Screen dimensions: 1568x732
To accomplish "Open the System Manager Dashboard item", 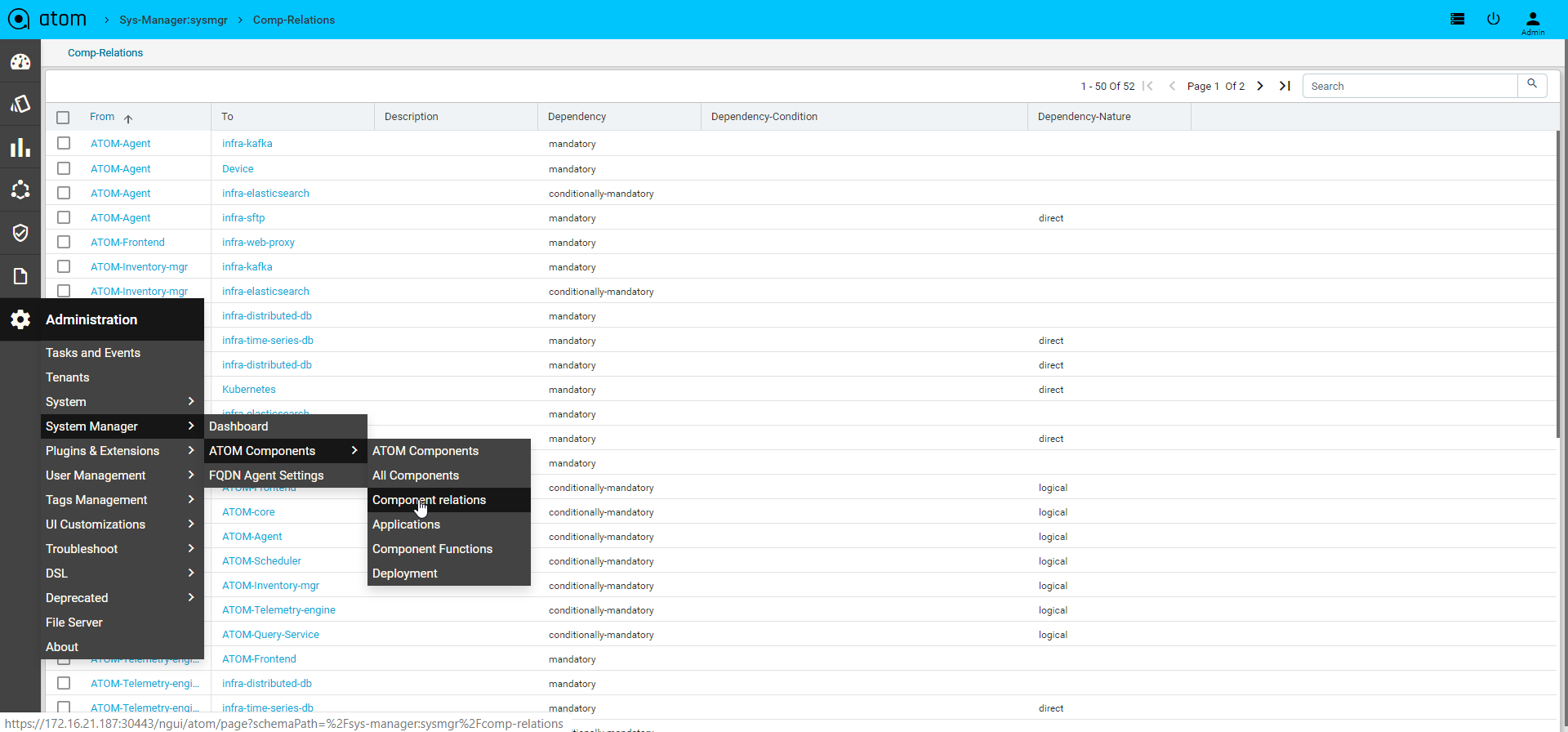I will point(286,426).
